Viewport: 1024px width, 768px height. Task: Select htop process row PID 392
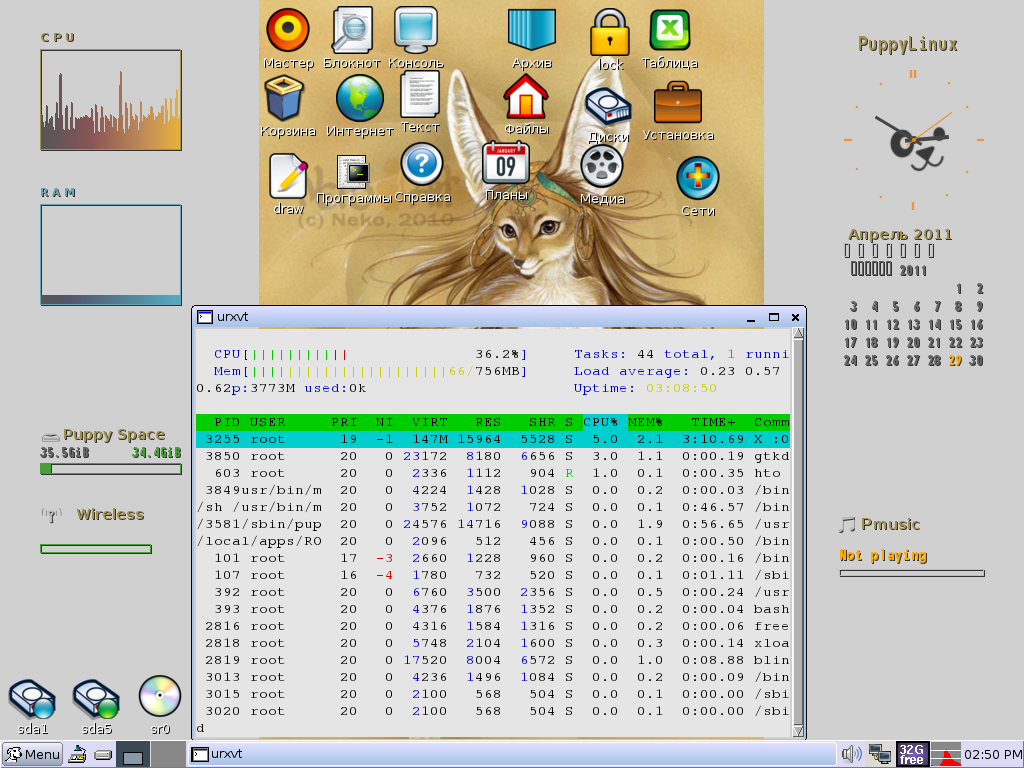(492, 592)
